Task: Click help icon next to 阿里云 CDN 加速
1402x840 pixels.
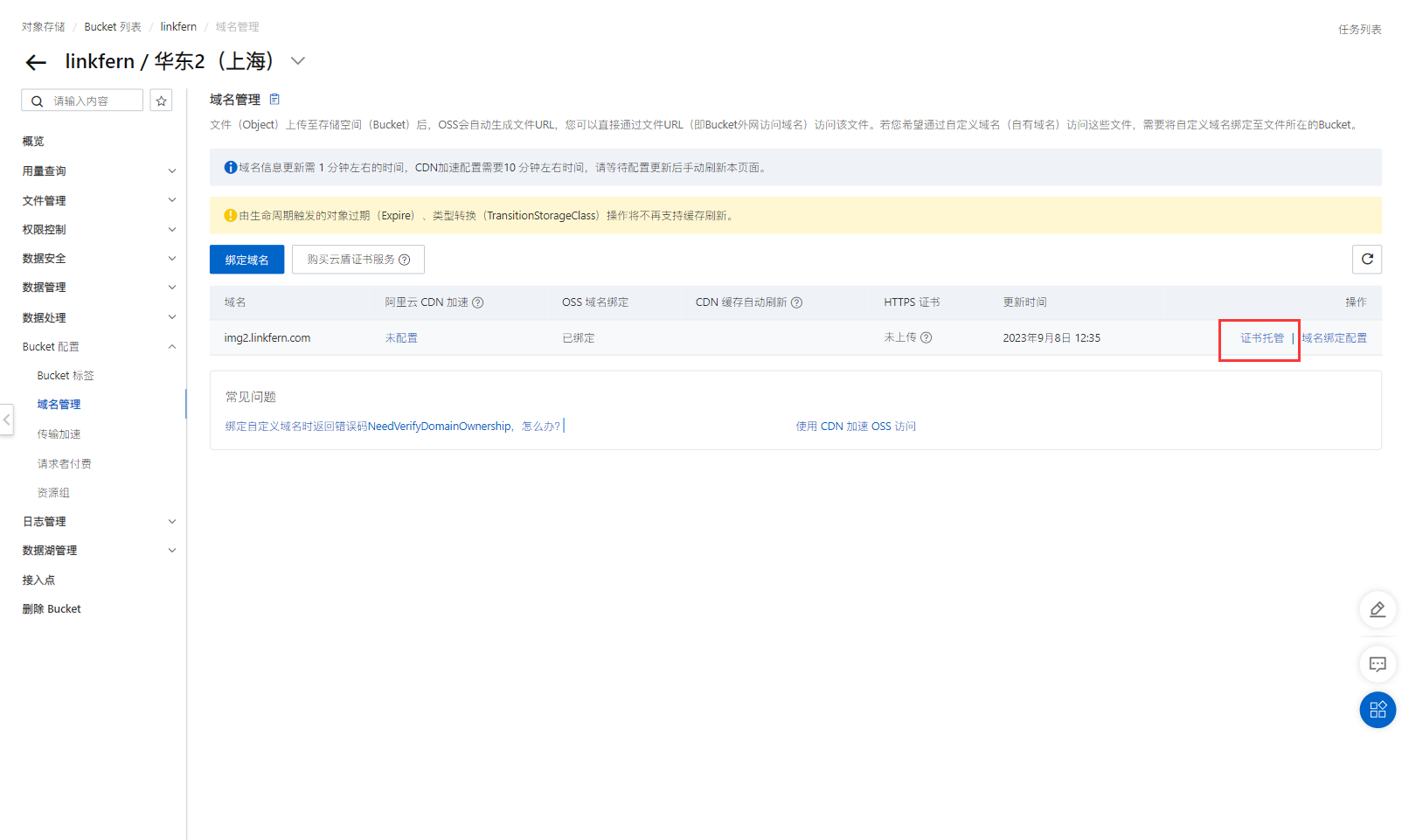Action: coord(478,302)
